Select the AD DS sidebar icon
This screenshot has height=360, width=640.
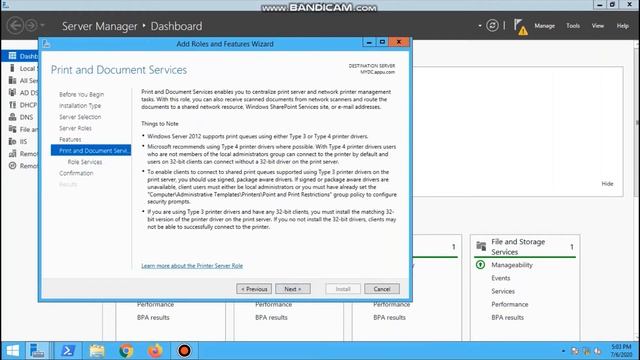click(x=12, y=92)
